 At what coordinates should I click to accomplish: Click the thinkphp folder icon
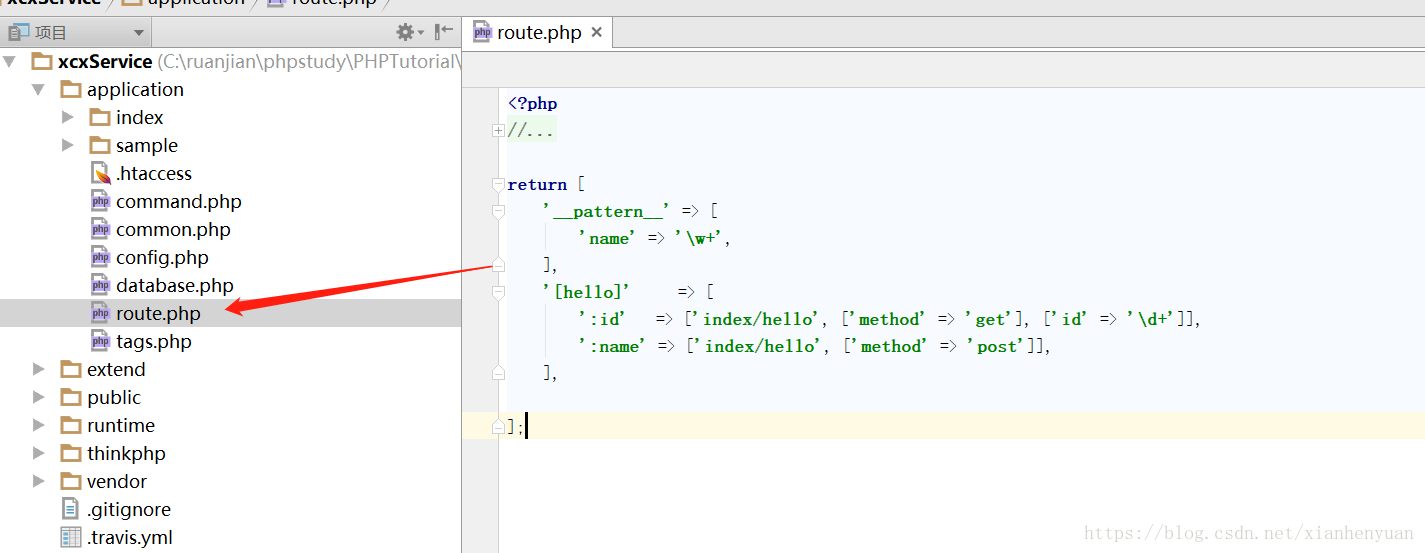coord(71,453)
